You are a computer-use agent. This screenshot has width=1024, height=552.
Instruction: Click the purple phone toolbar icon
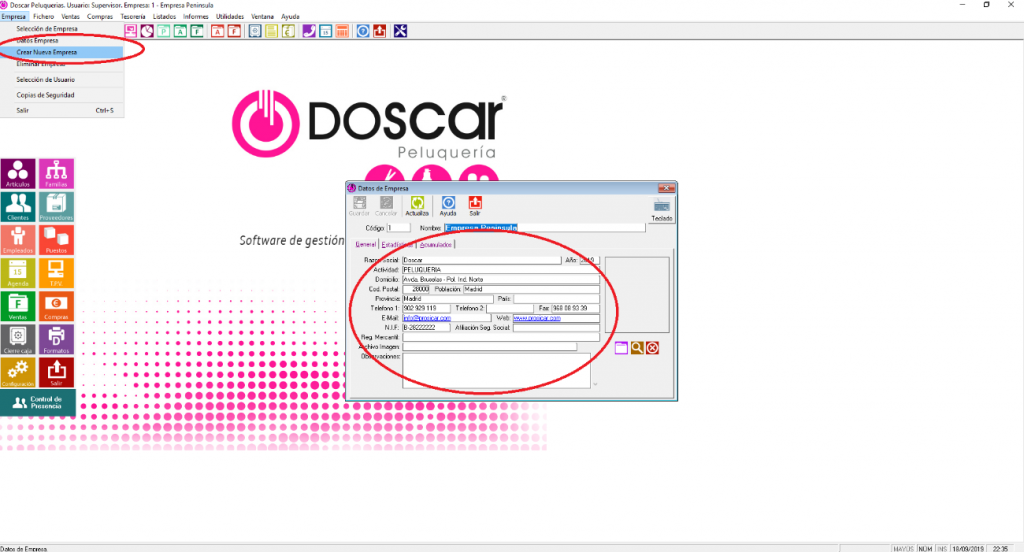[x=309, y=31]
